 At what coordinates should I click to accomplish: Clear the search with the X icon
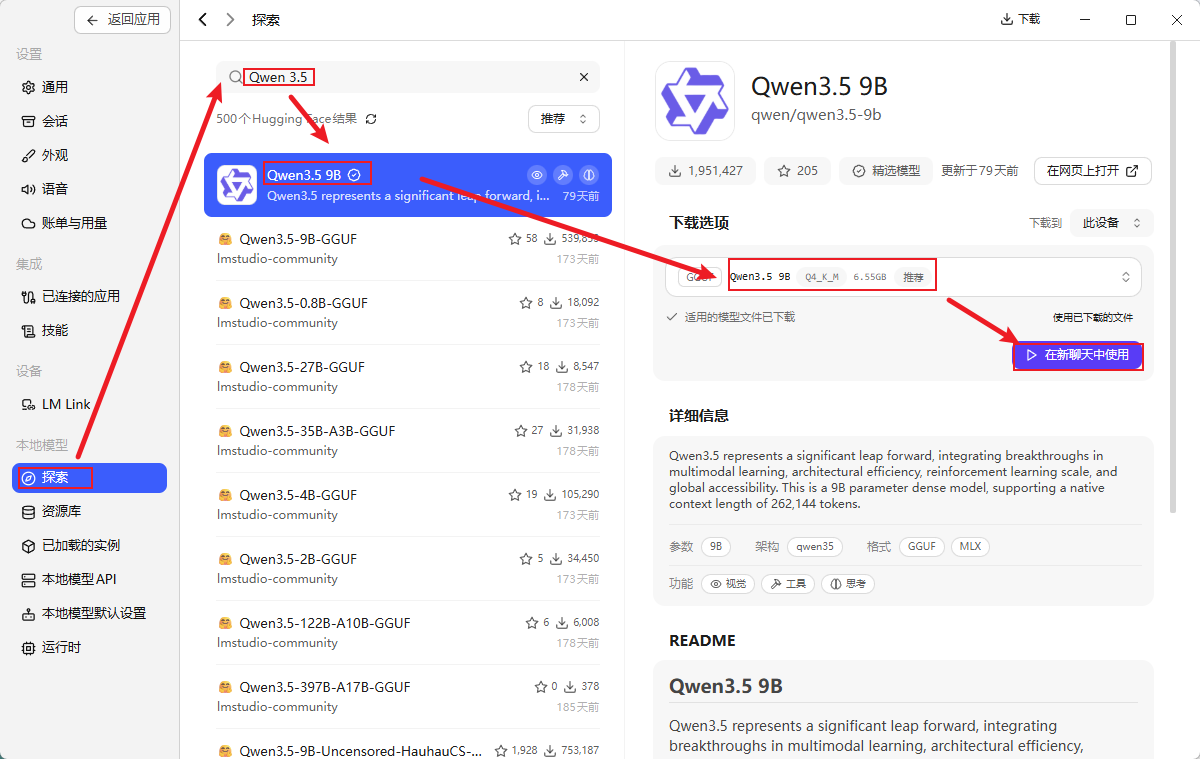(584, 77)
